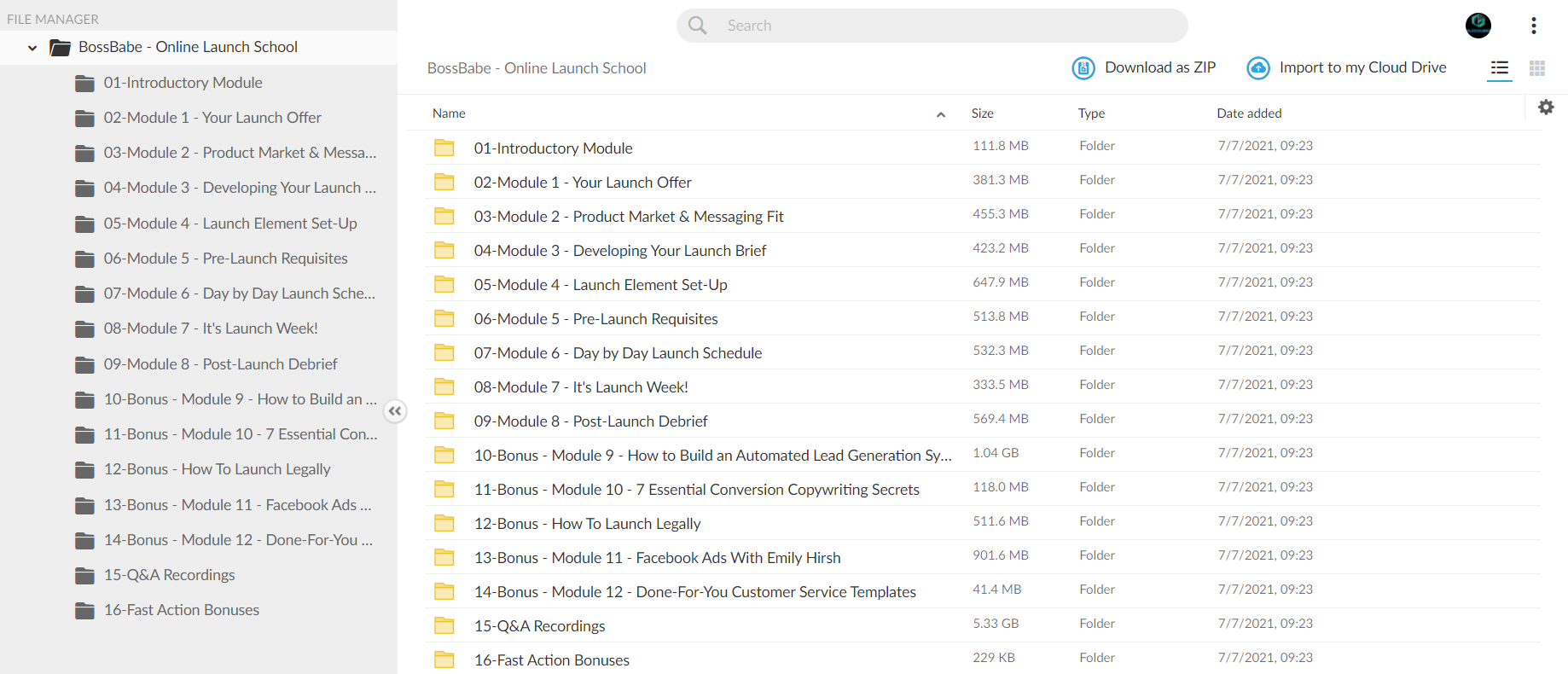Click the BossBabe breadcrumb title

[x=537, y=68]
